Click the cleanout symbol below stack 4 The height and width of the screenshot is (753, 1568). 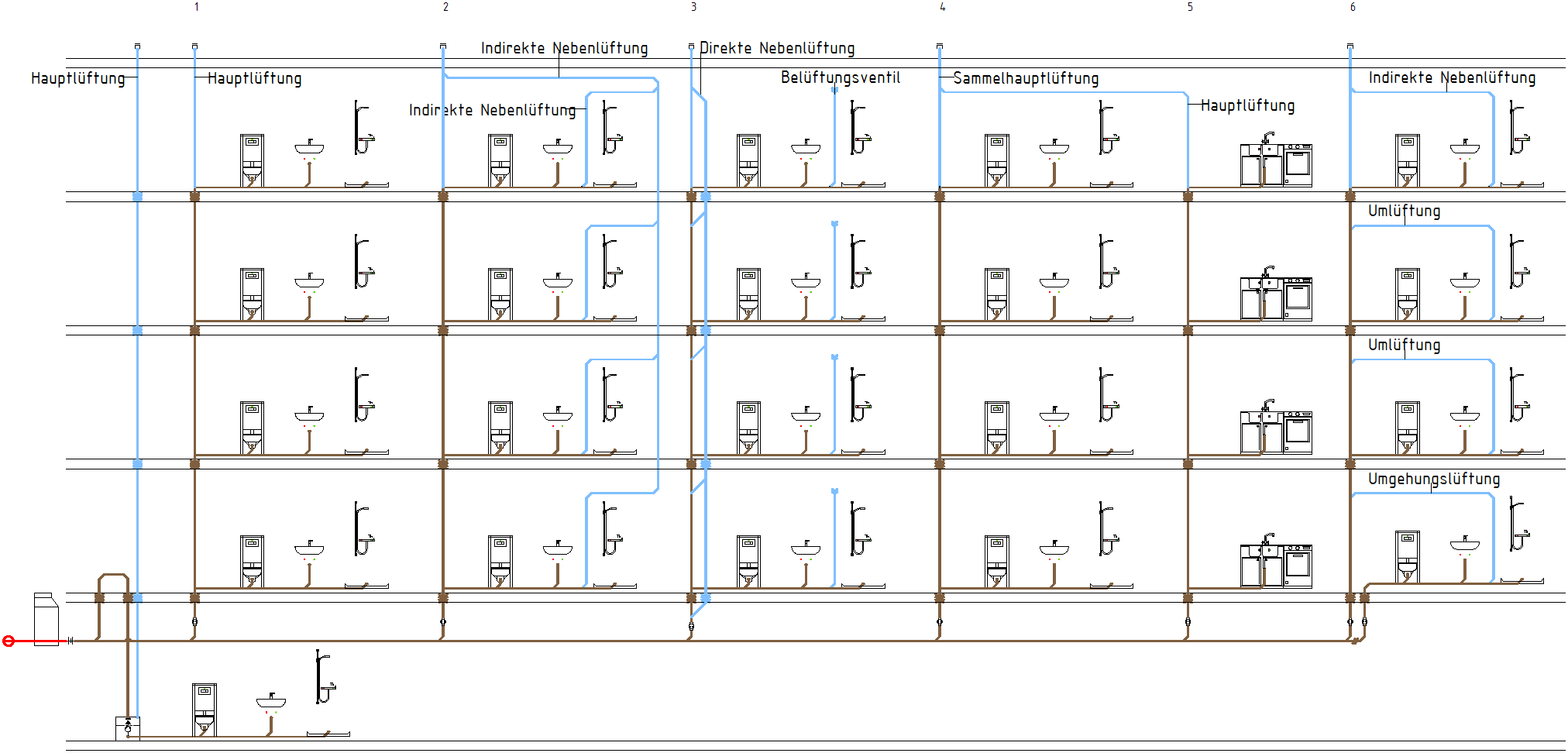pos(940,621)
